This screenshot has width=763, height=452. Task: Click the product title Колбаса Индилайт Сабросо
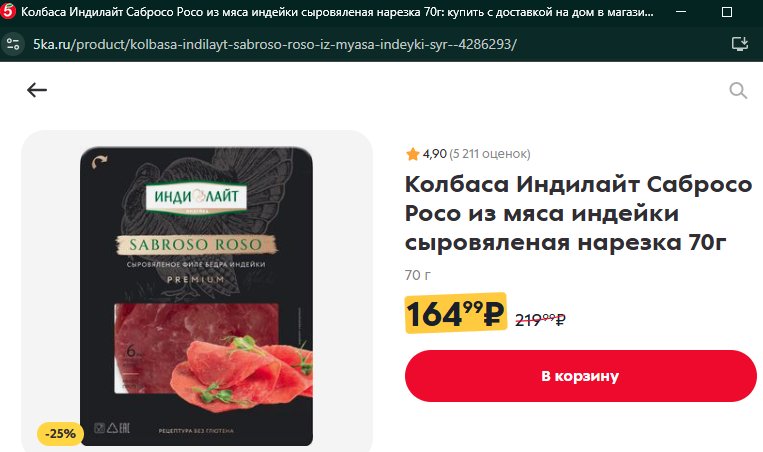579,213
